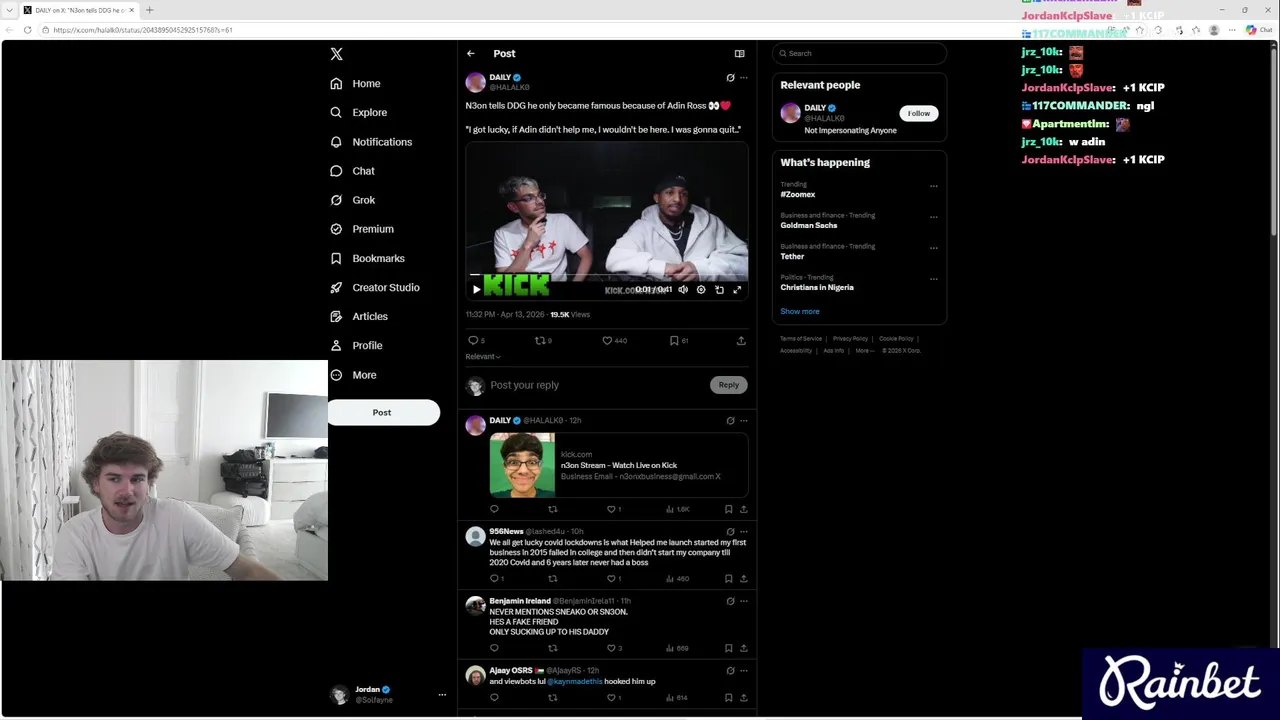Open more options on the 956News reply

pyautogui.click(x=743, y=532)
